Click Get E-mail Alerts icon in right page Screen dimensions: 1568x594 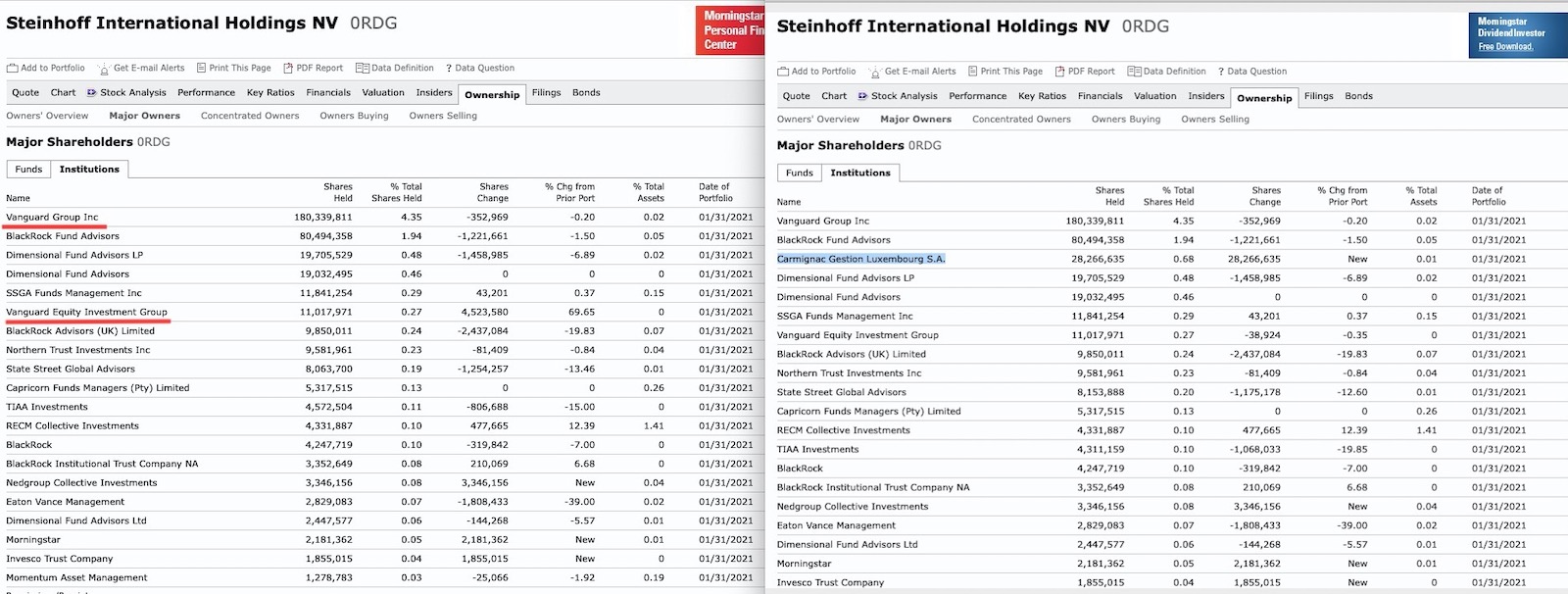874,72
